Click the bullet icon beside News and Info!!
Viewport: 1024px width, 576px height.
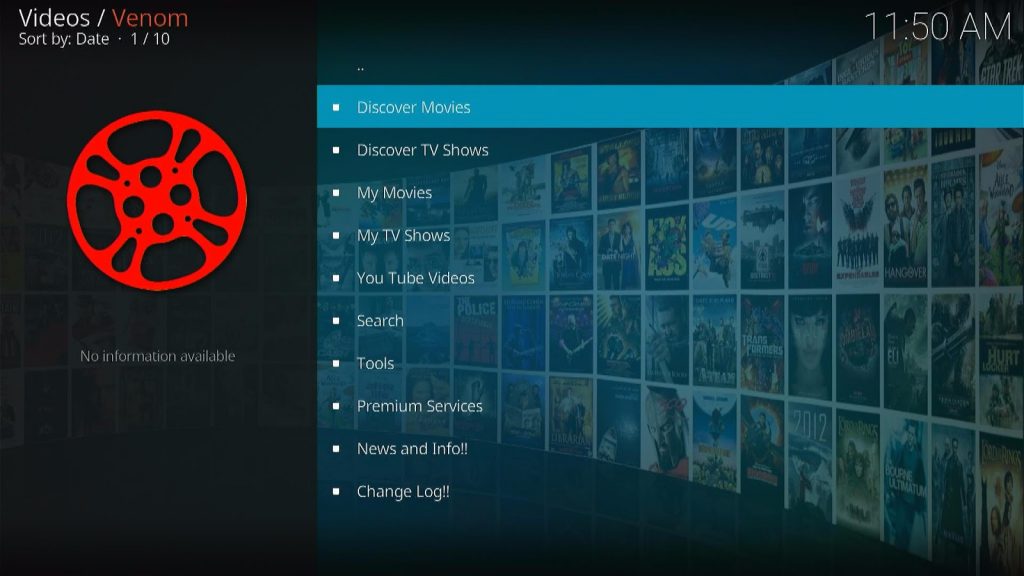(x=336, y=449)
